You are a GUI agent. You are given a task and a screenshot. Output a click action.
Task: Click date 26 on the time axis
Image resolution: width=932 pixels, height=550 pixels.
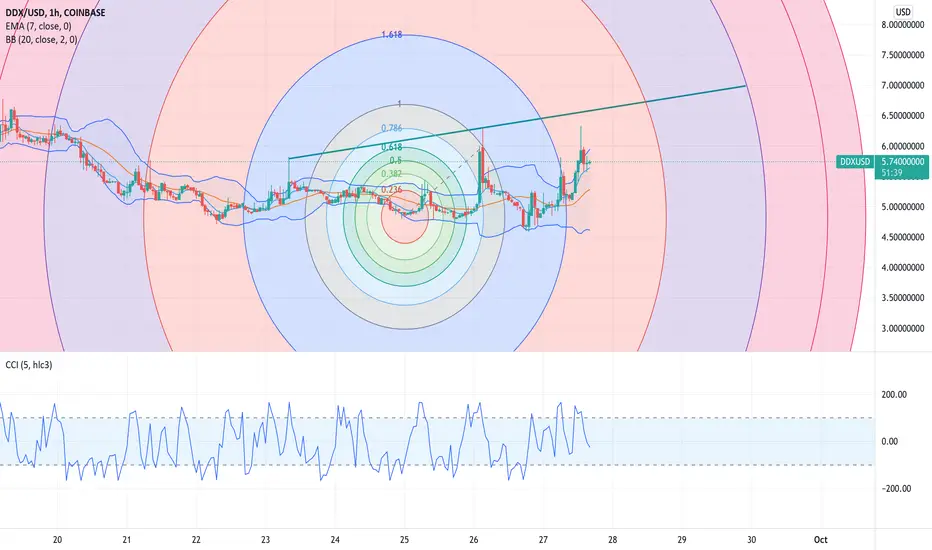pos(474,540)
